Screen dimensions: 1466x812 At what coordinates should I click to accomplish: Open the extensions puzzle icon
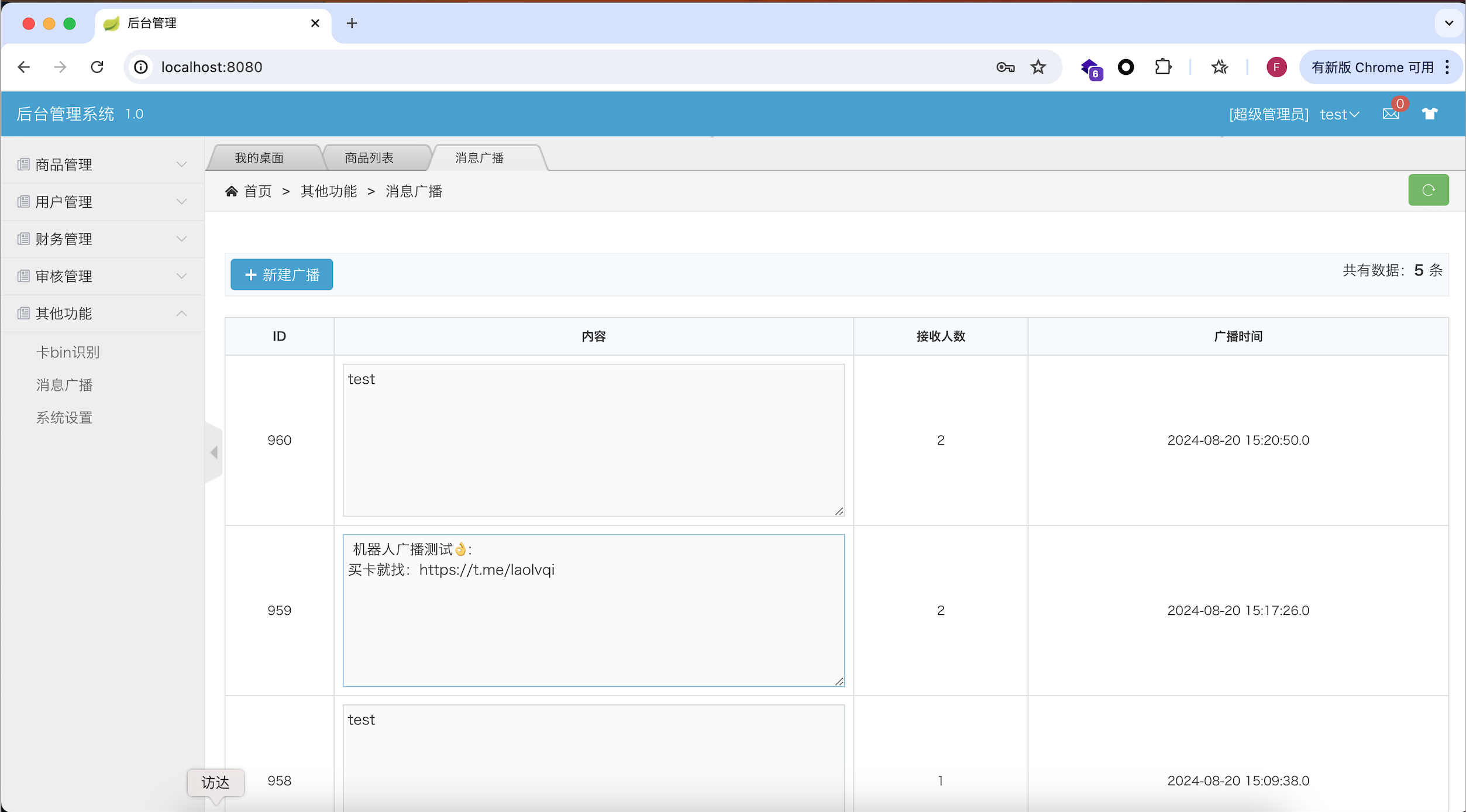pyautogui.click(x=1163, y=67)
